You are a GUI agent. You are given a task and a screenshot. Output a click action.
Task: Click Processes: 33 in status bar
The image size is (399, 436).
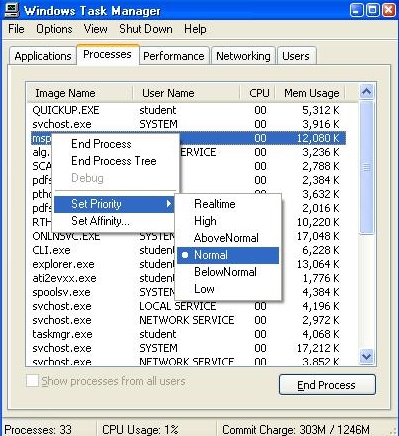(x=38, y=429)
